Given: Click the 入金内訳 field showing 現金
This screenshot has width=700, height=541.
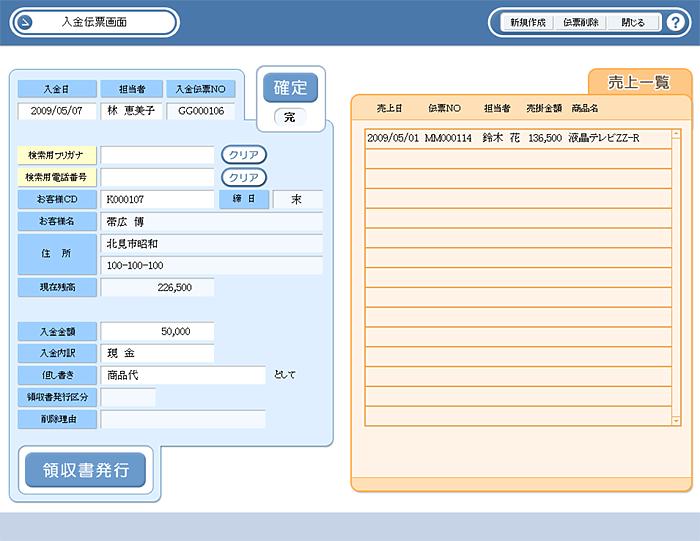Looking at the screenshot, I should (157, 353).
